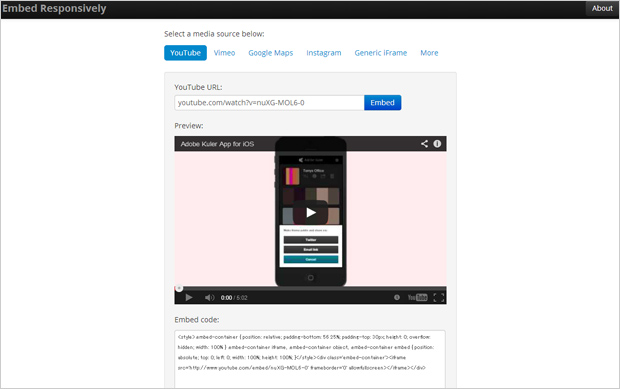Click the share icon on video preview
Image resolution: width=620 pixels, height=389 pixels.
[424, 144]
